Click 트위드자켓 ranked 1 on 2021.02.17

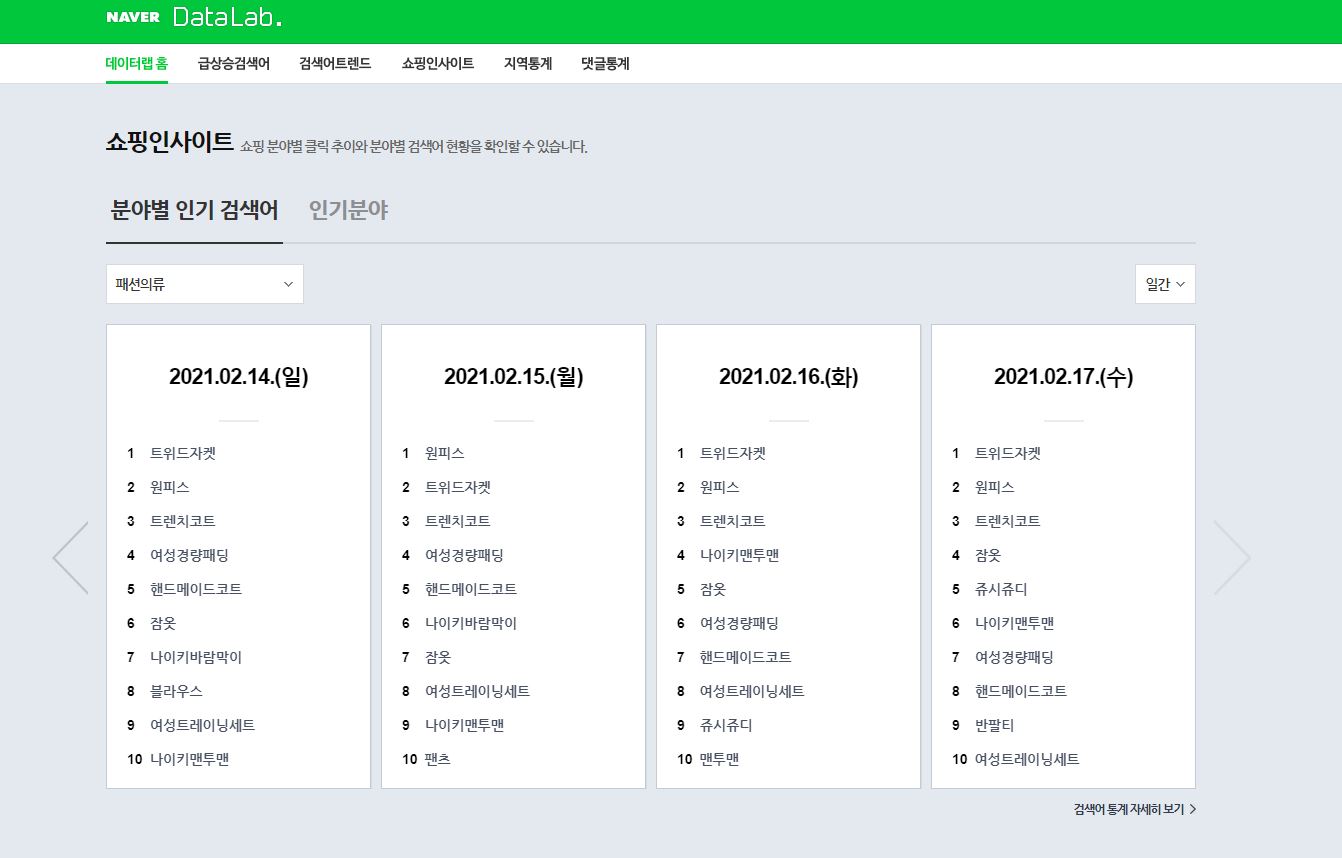(x=1008, y=453)
